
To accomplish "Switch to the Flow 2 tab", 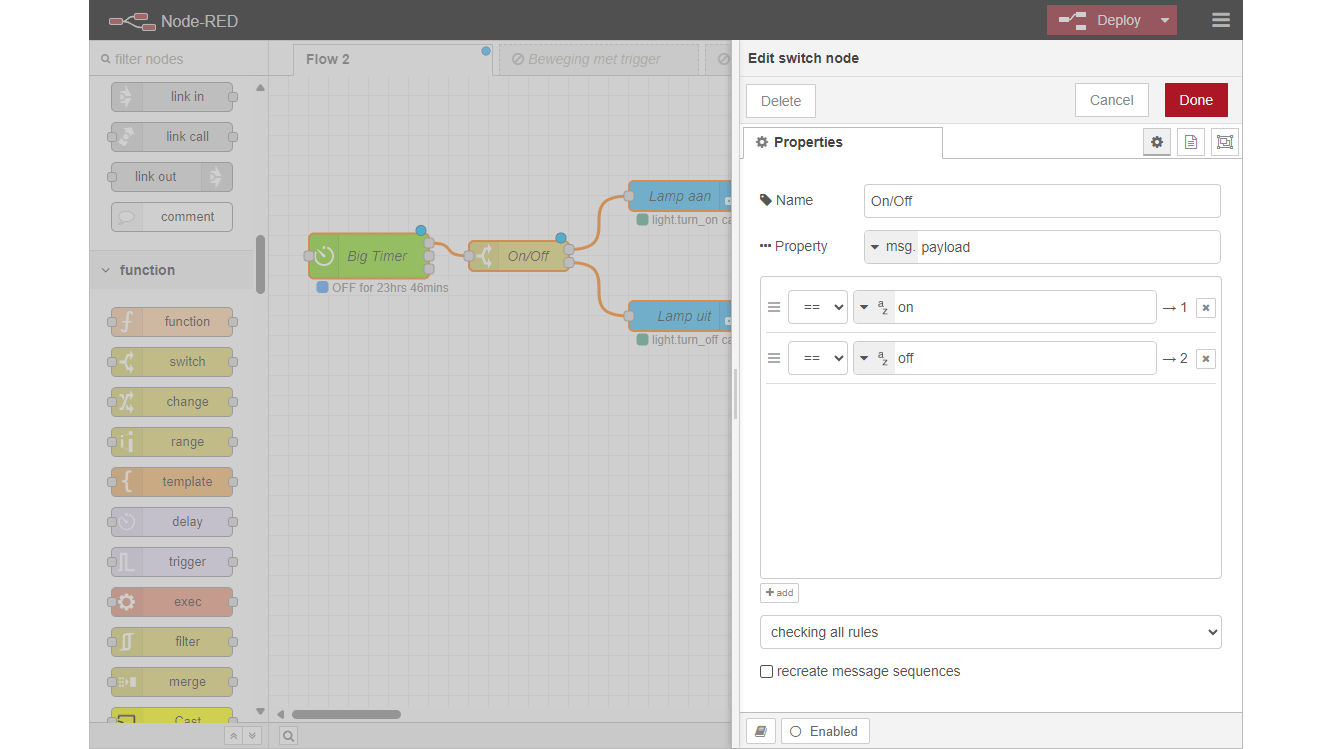I will pyautogui.click(x=328, y=59).
